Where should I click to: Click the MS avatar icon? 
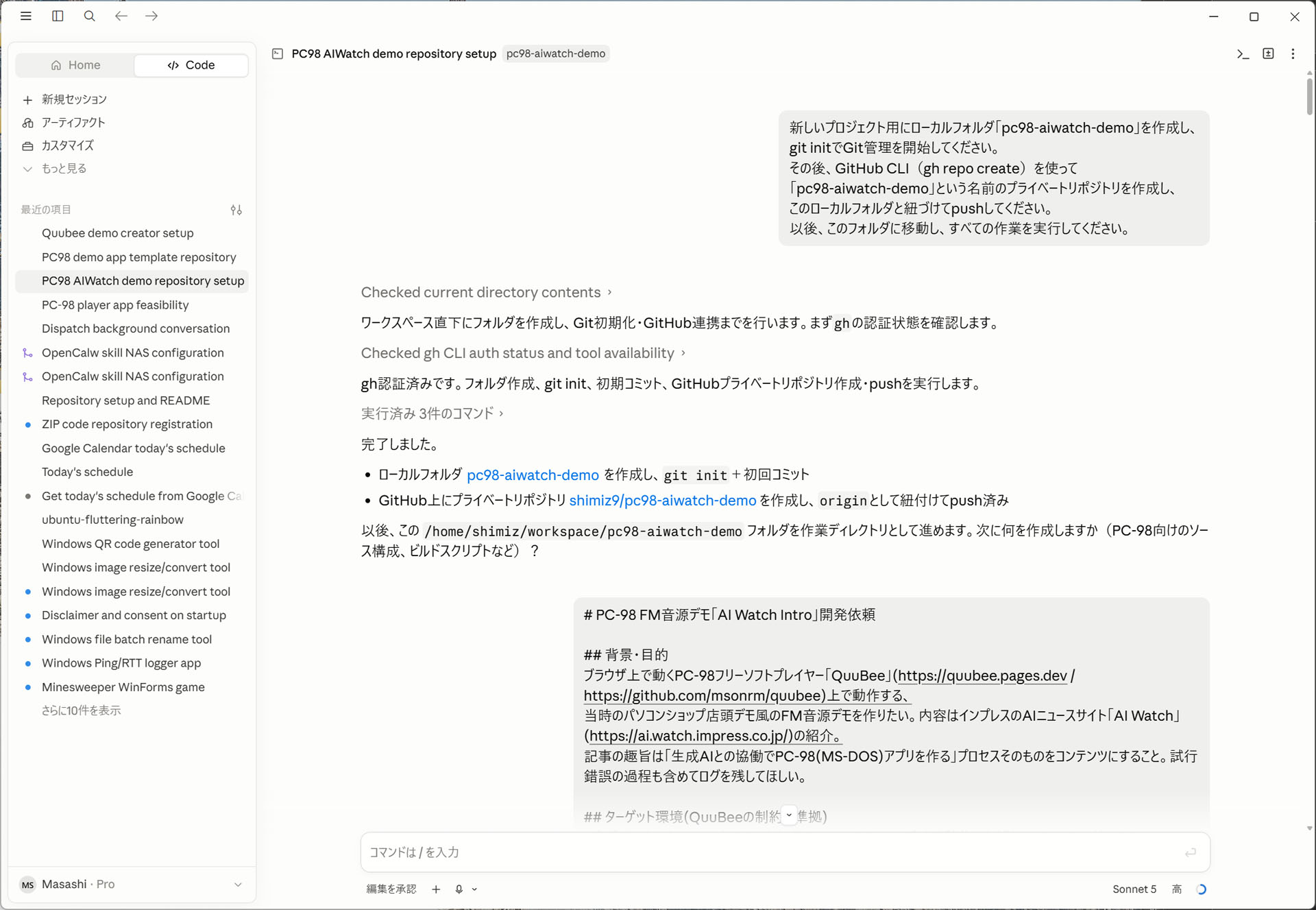point(27,885)
